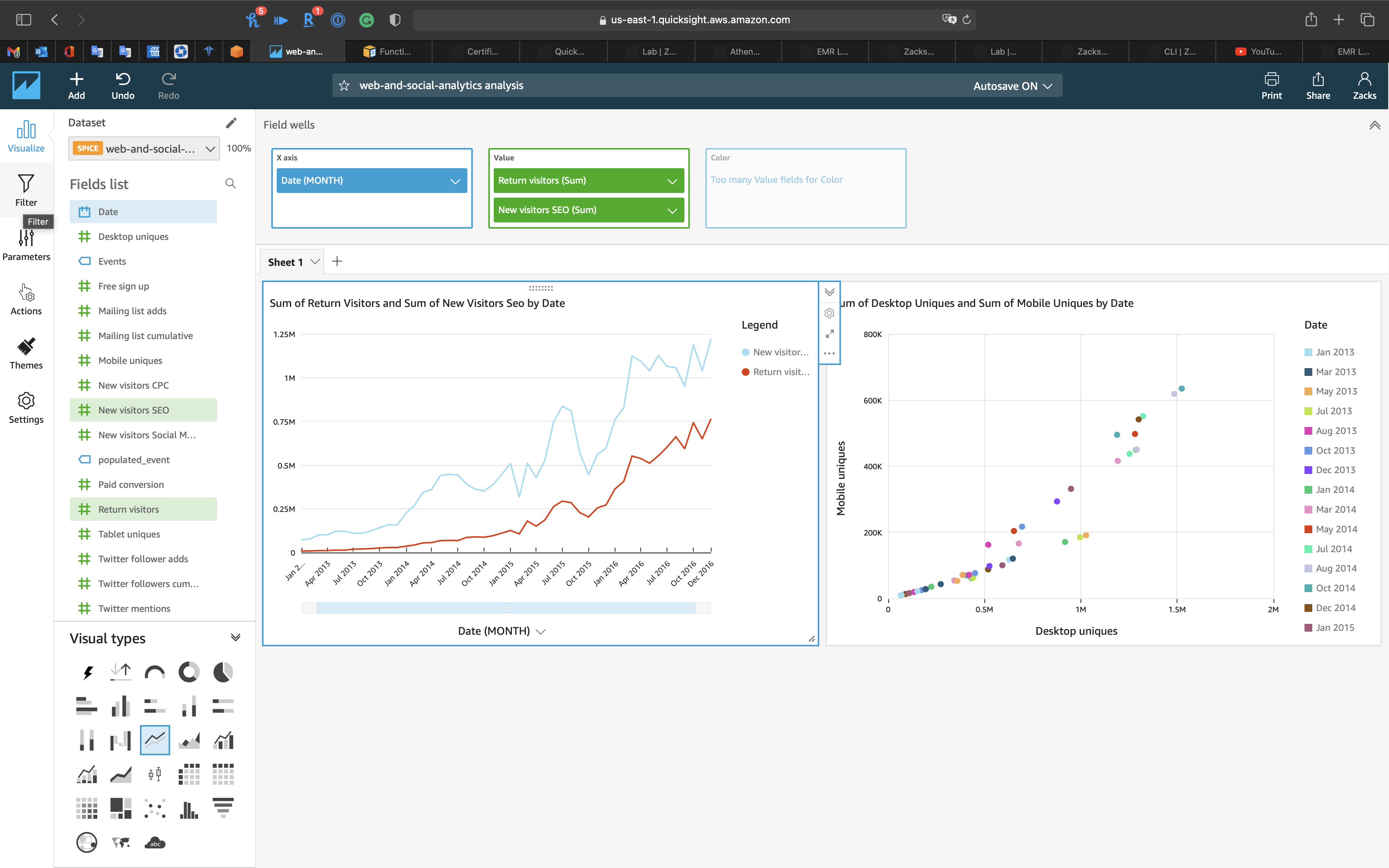Screen dimensions: 1389x868
Task: Mark analysis as favorite with star
Action: pos(345,86)
